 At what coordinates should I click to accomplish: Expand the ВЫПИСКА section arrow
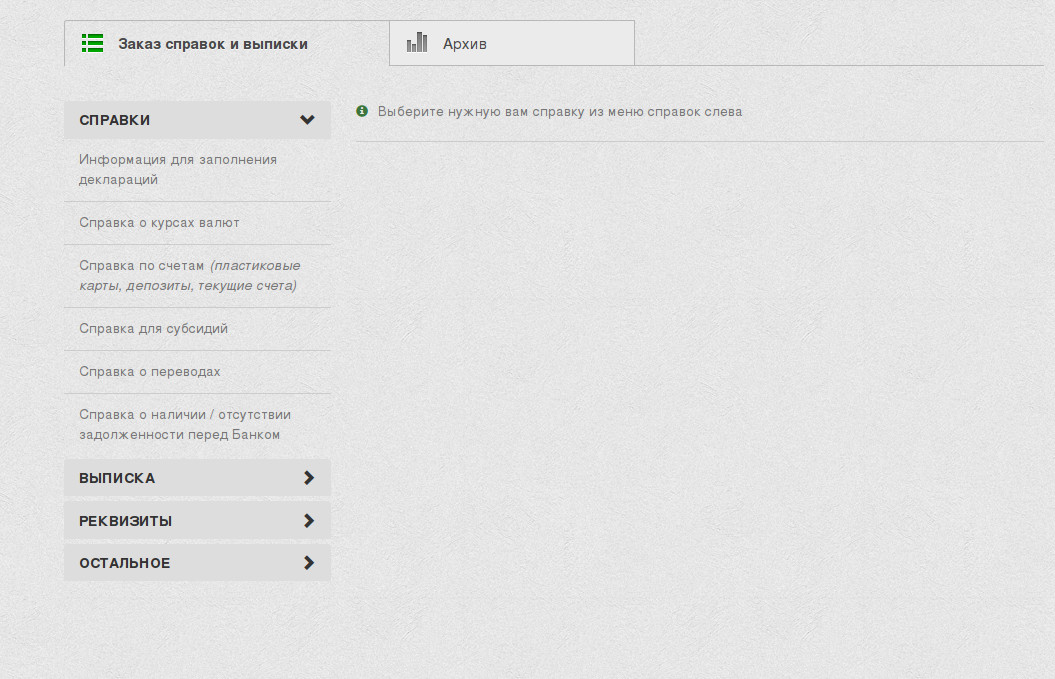(309, 478)
